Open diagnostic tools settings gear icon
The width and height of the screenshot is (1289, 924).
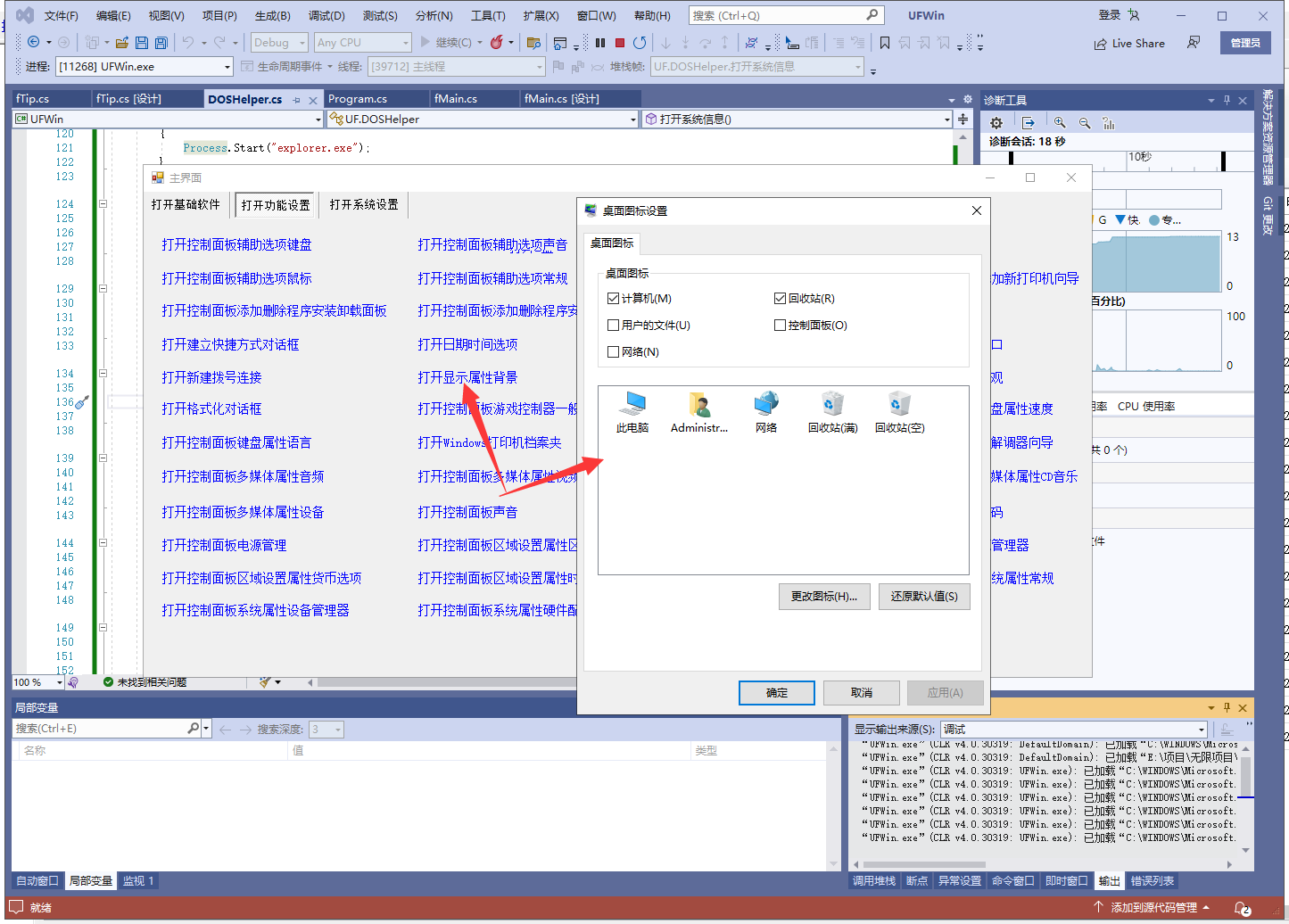[x=996, y=123]
